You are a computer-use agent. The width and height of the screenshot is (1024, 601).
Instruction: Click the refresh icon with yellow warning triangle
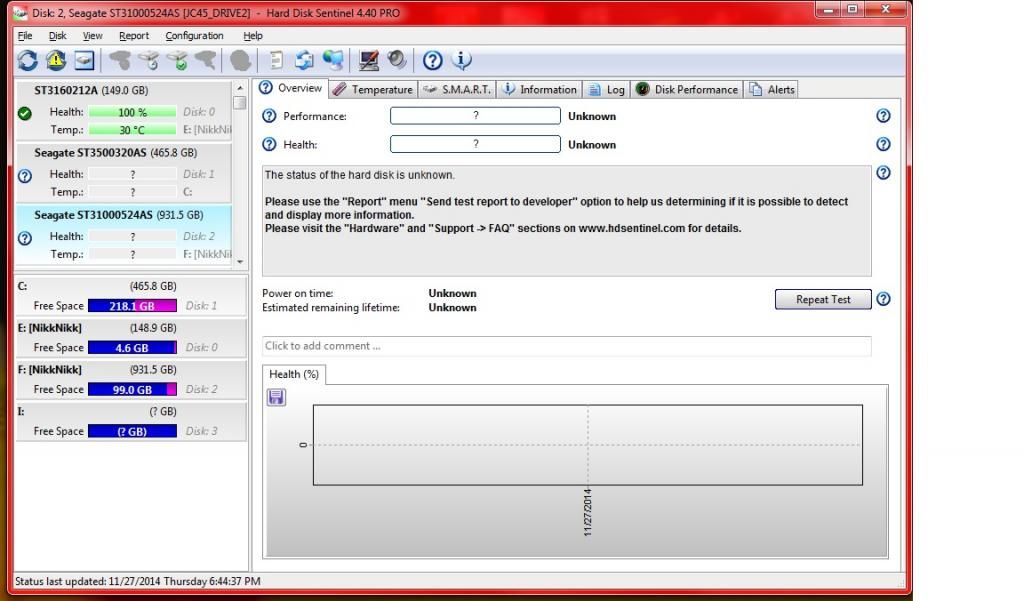tap(56, 61)
